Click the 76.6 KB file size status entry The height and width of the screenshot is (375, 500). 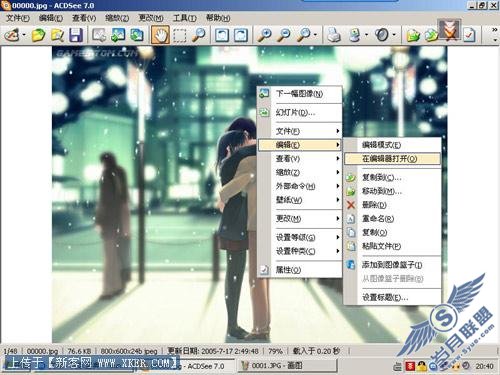79,351
